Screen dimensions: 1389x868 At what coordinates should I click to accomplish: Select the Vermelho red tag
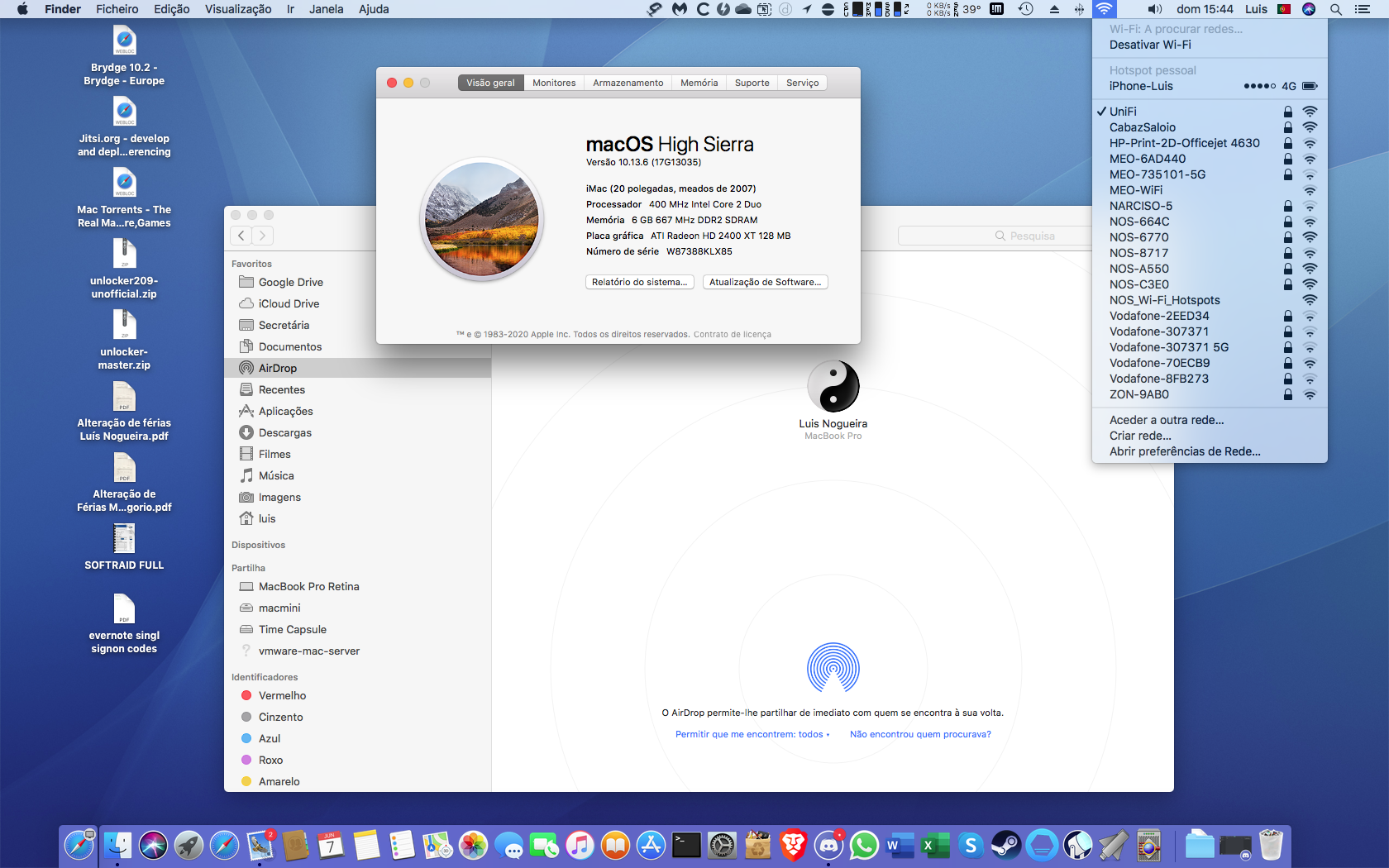click(358, 695)
